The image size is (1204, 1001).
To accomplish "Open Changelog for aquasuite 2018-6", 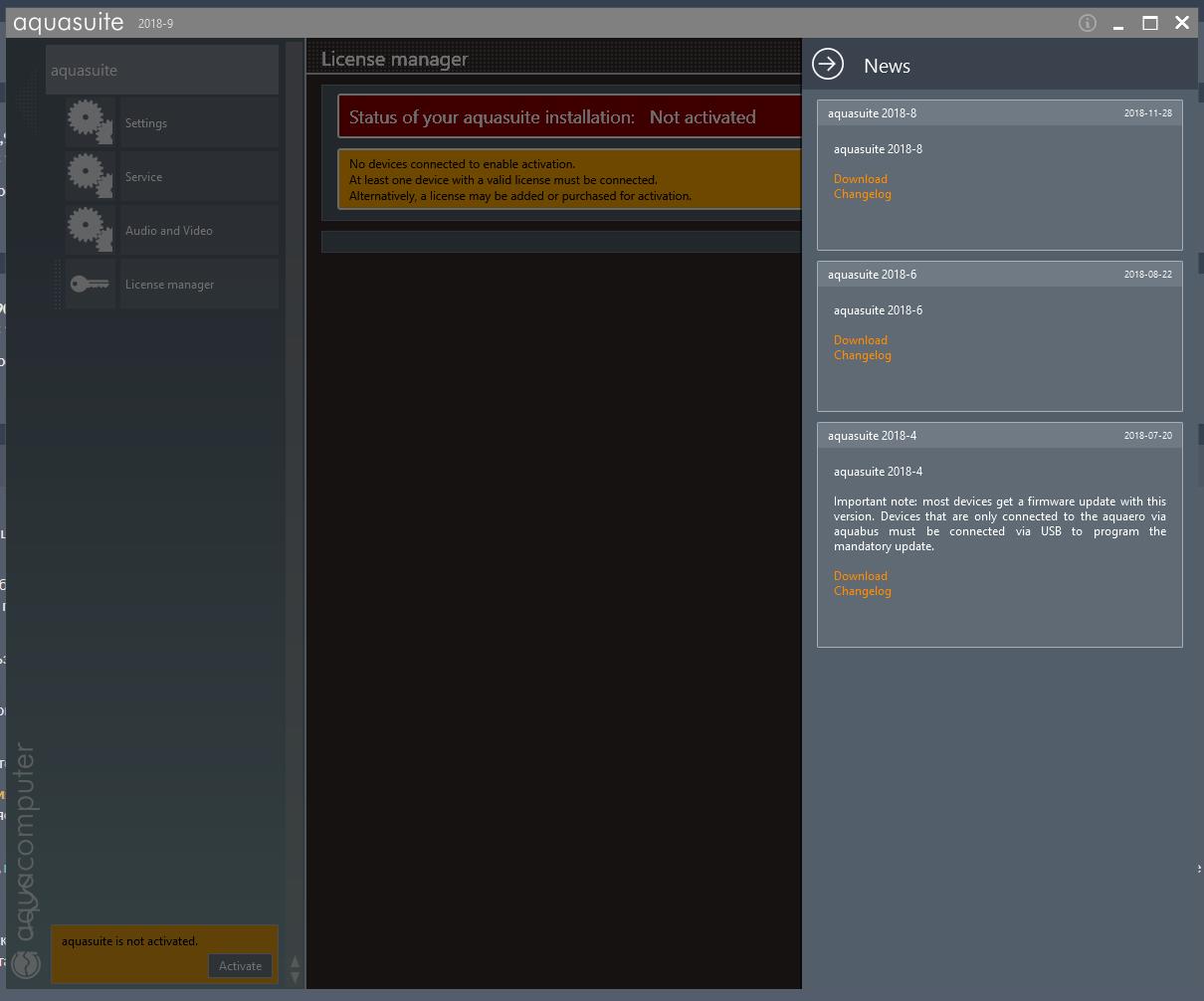I will [x=863, y=355].
